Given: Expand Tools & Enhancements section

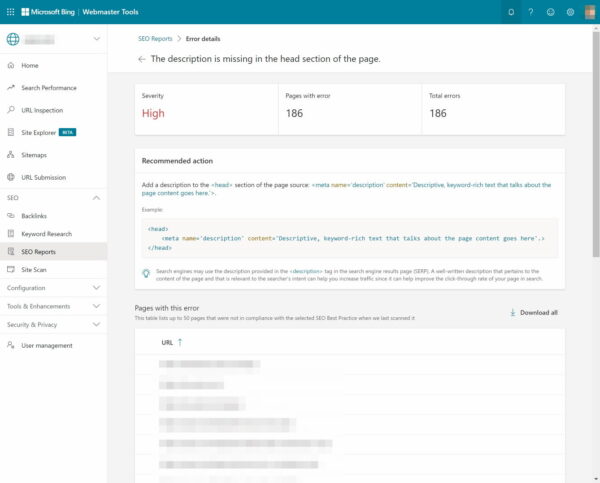Looking at the screenshot, I should click(96, 306).
